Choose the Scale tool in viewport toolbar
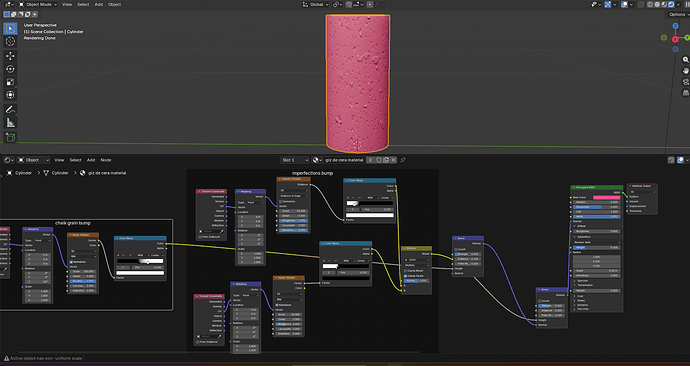This screenshot has height=366, width=690. coord(10,82)
